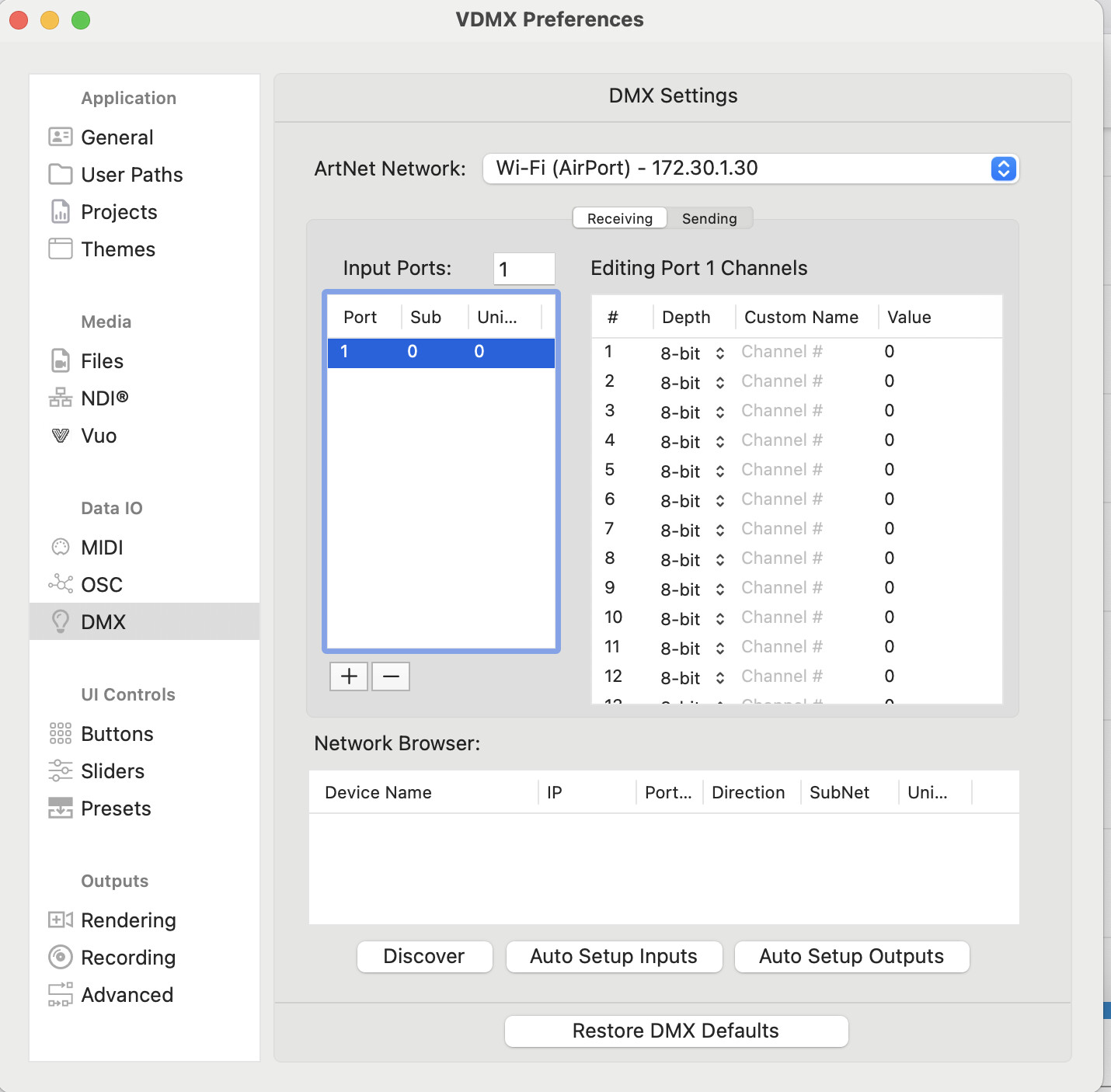
Task: Open the Advanced preferences section
Action: click(x=127, y=994)
